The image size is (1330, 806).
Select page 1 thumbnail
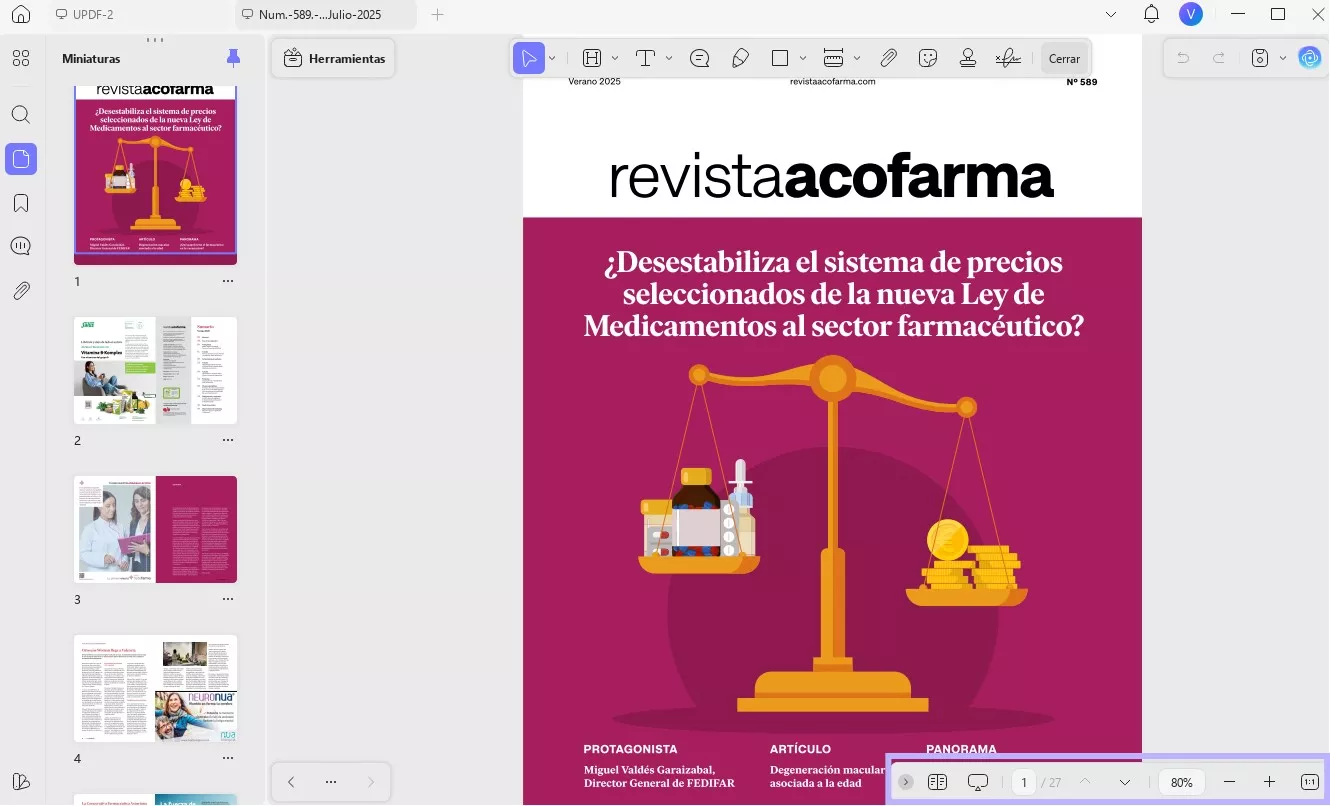coord(155,173)
